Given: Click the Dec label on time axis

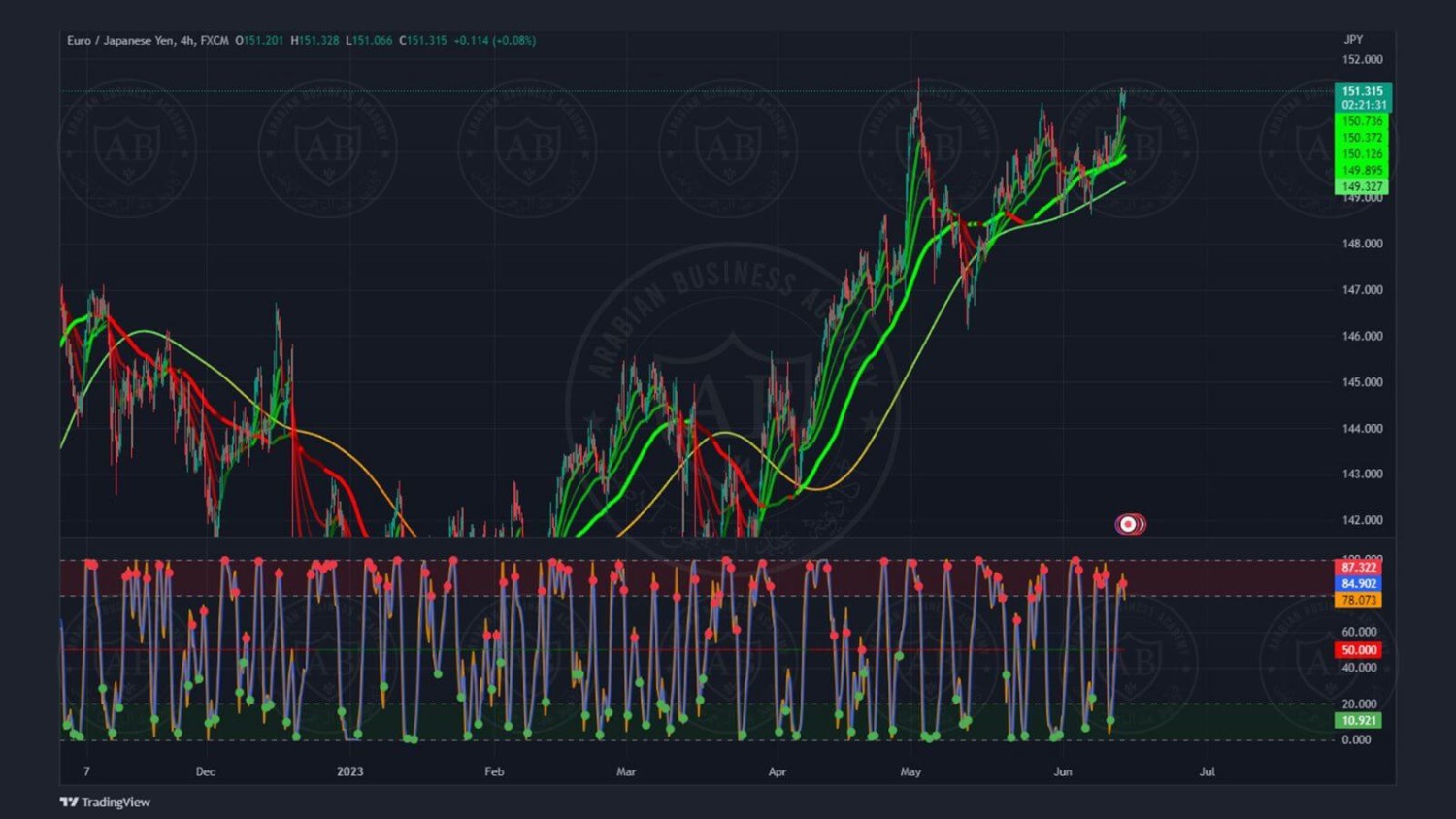Looking at the screenshot, I should coord(205,771).
